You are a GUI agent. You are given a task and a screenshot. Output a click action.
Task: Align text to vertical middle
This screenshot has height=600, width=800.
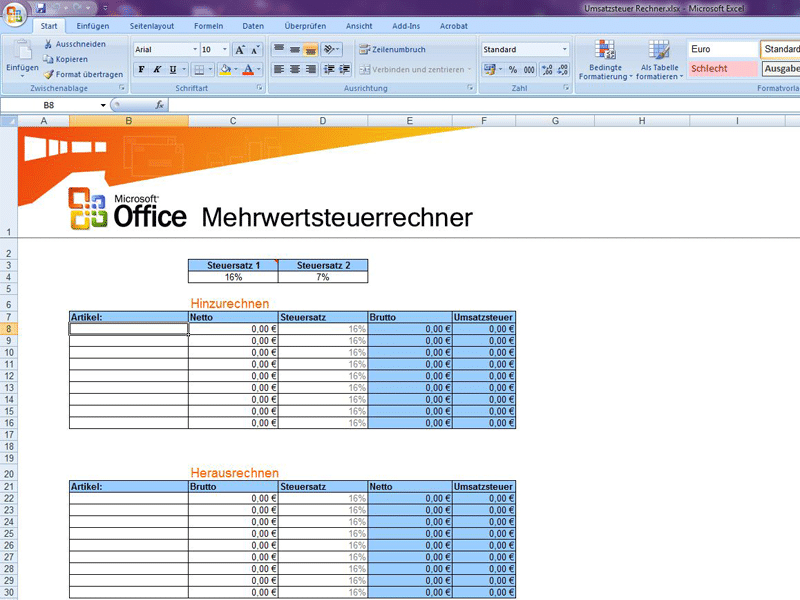coord(295,49)
